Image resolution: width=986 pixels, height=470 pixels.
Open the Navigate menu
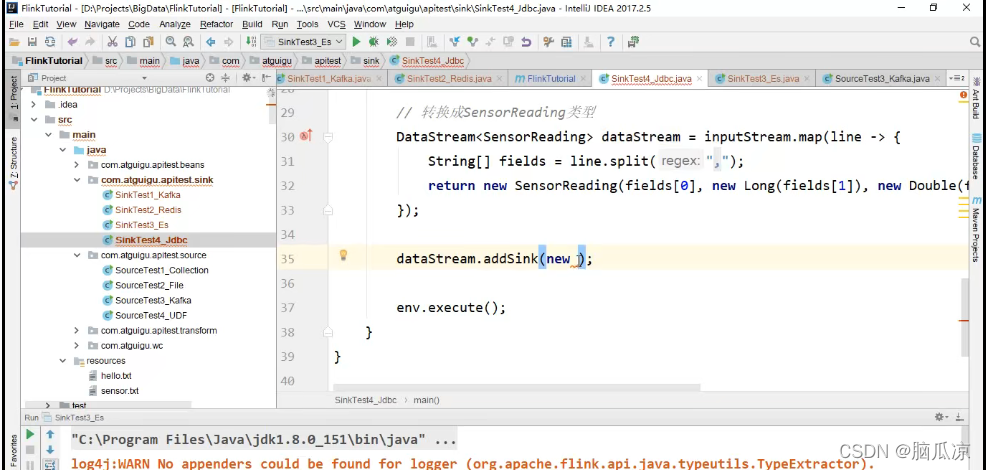102,24
